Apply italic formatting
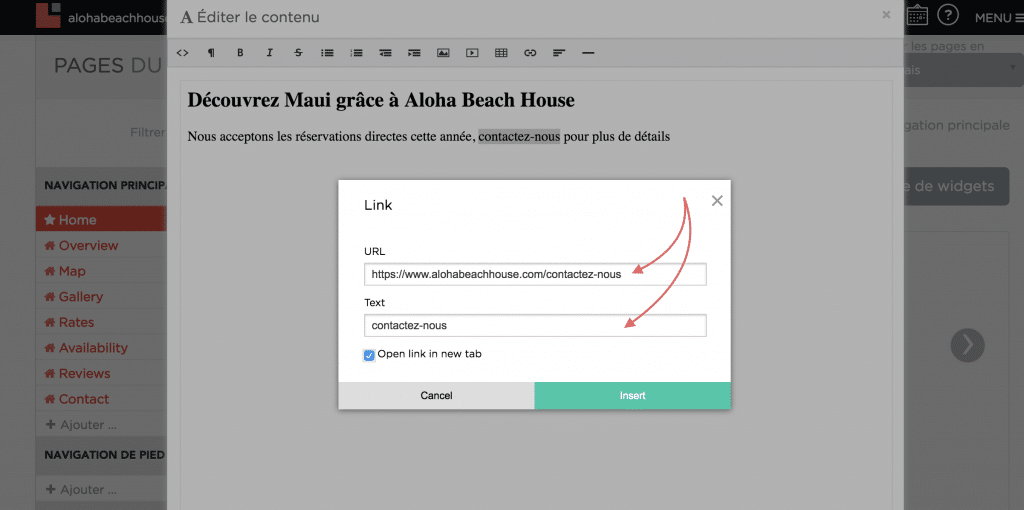Screen dimensions: 1024x510 click(269, 53)
